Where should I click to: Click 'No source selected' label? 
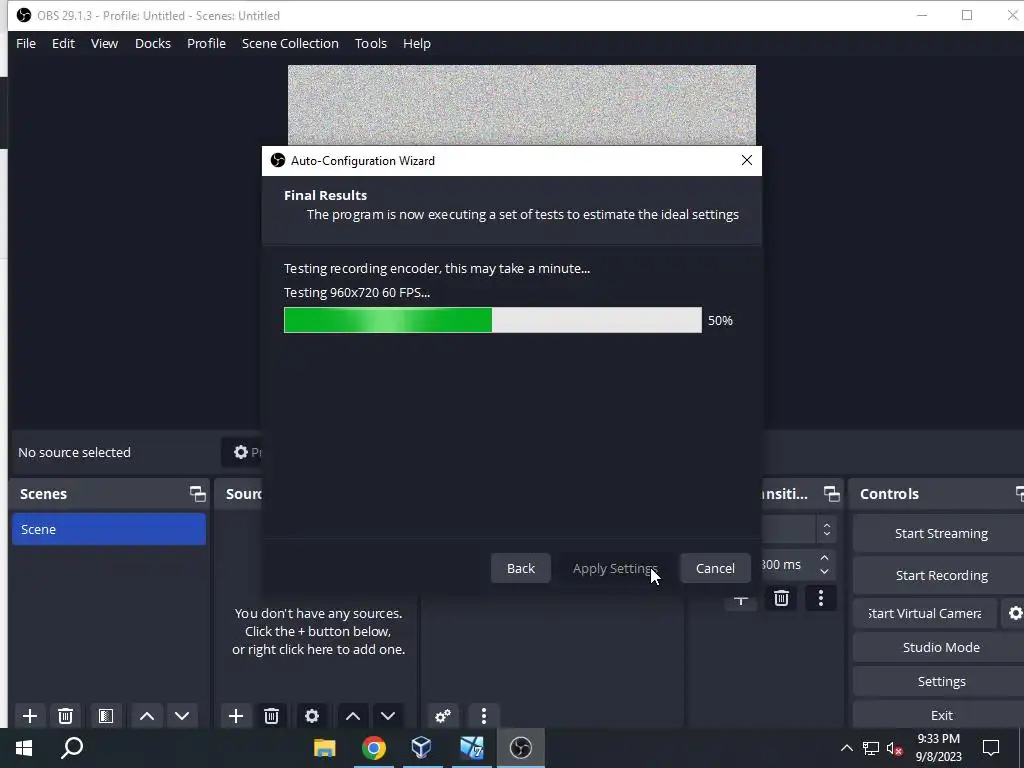[x=74, y=453]
